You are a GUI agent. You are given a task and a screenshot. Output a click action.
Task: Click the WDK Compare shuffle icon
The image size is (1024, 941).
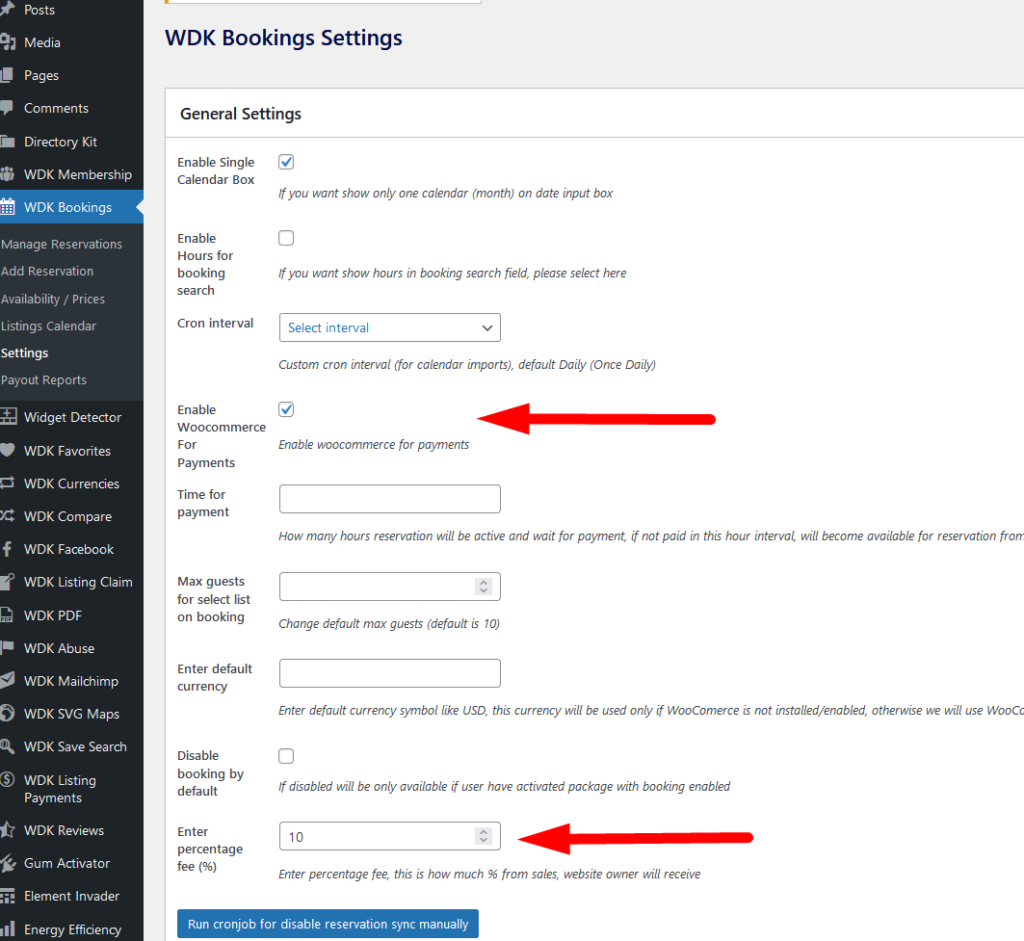7,516
